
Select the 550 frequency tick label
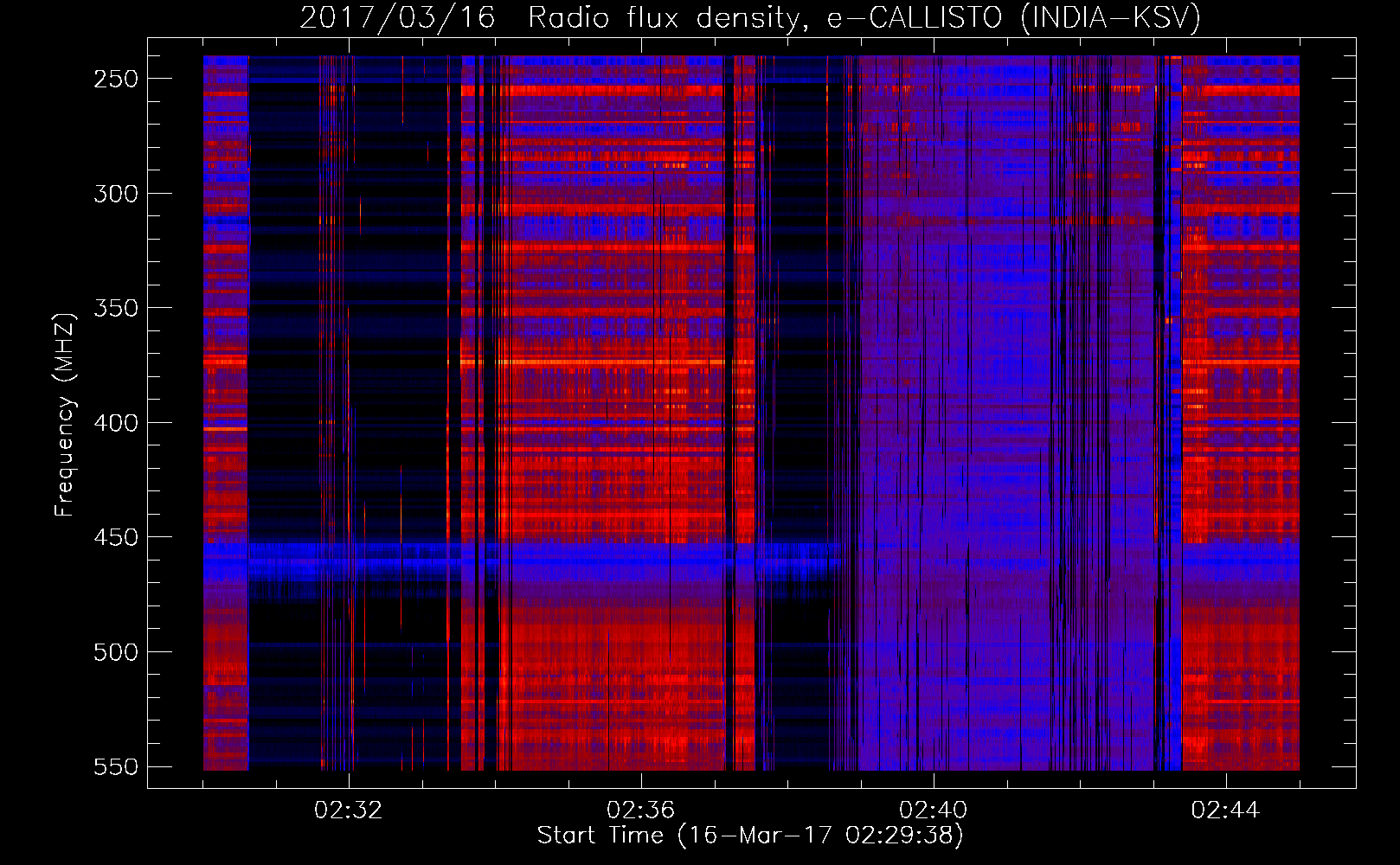click(116, 767)
